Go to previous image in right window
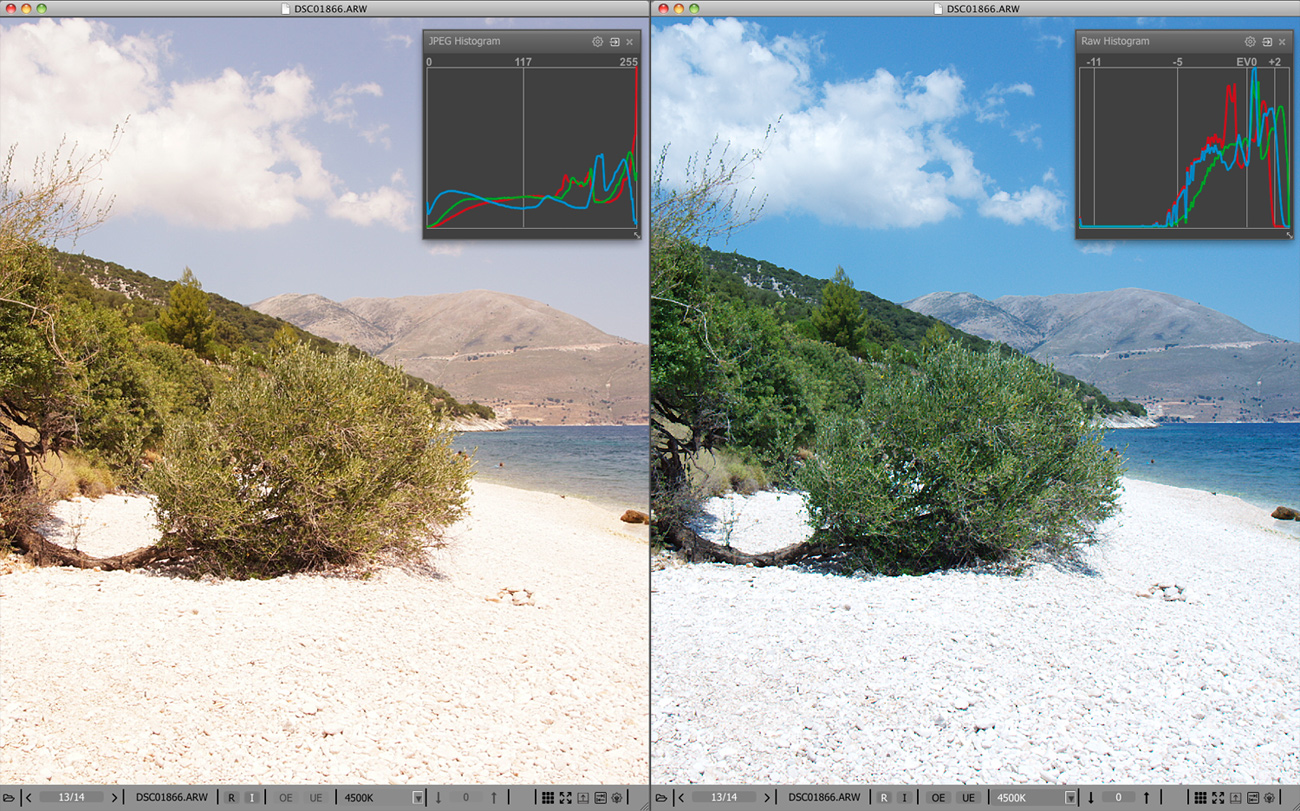Viewport: 1300px width, 811px height. pyautogui.click(x=680, y=797)
